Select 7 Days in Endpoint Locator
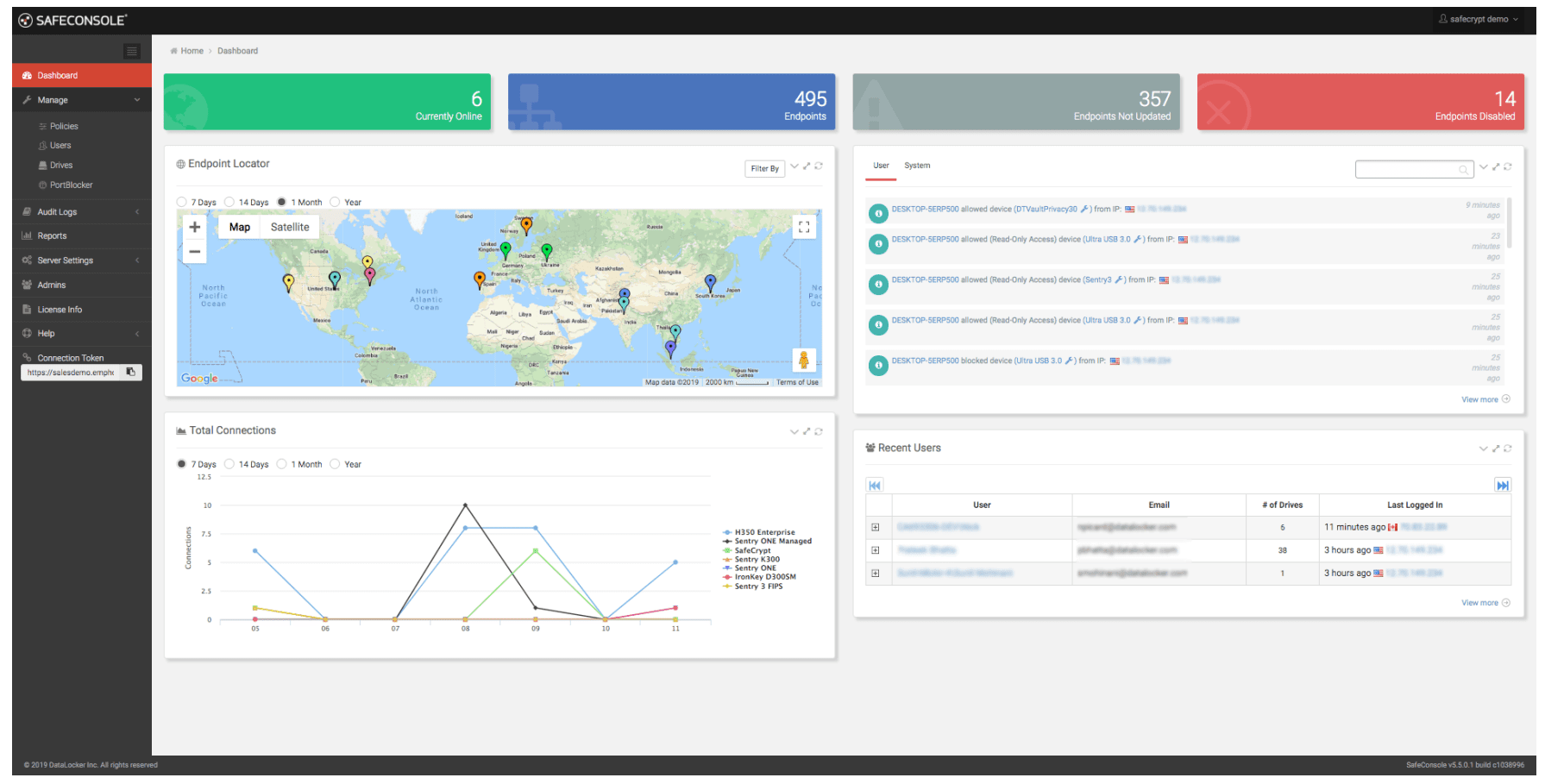 click(182, 203)
